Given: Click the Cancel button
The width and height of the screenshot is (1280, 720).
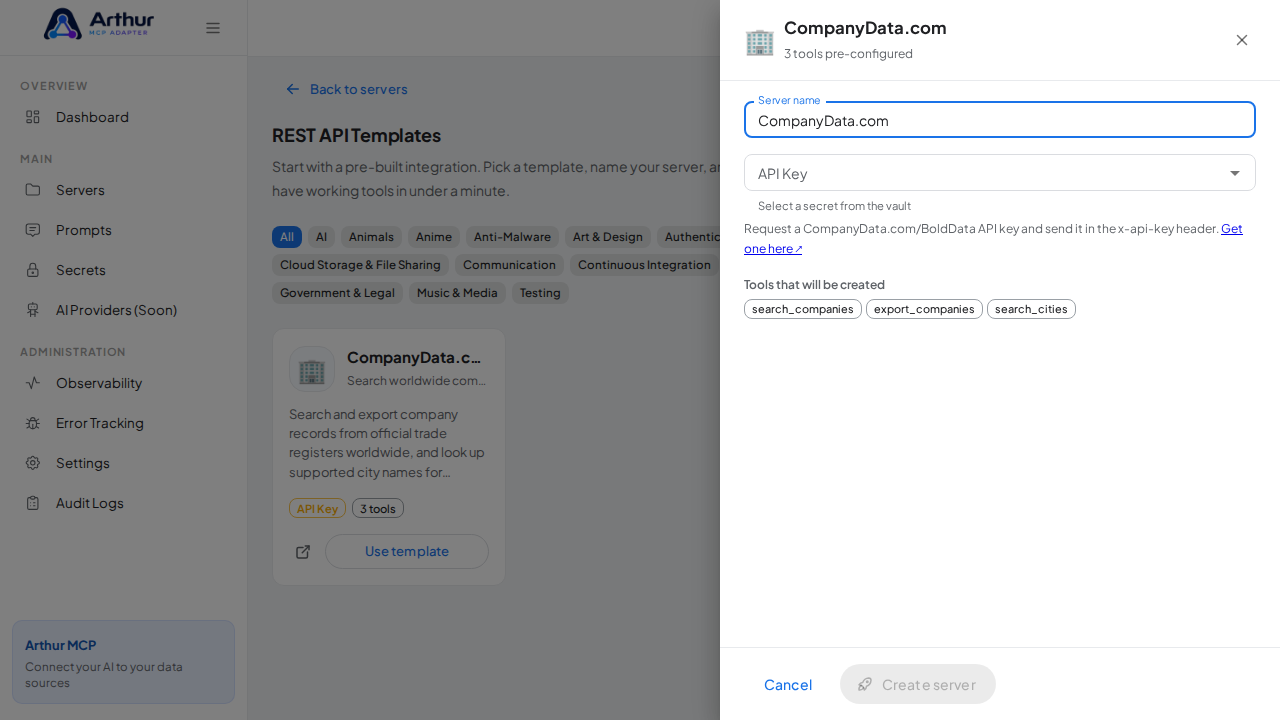Looking at the screenshot, I should coord(788,684).
